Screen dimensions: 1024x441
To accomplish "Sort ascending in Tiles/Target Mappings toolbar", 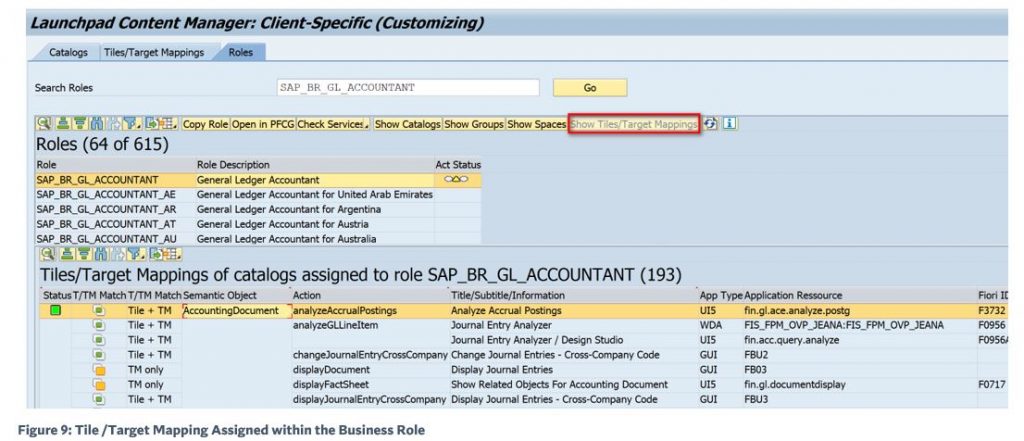I will click(x=67, y=254).
